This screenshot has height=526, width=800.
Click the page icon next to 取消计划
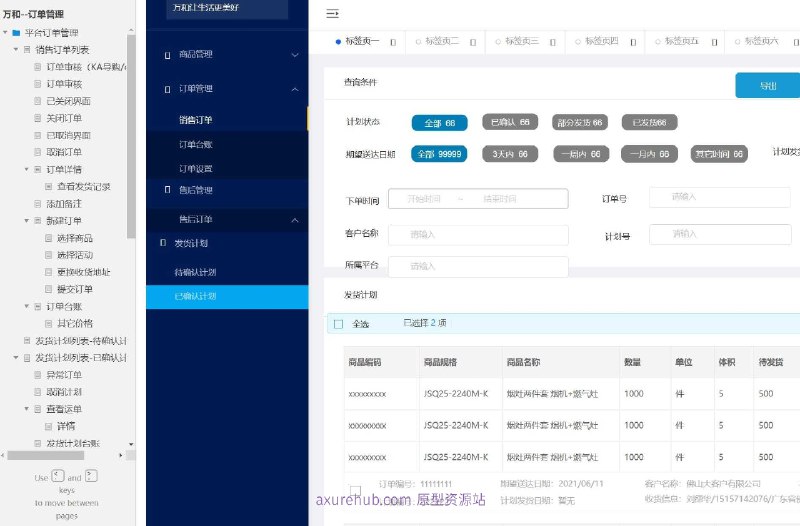click(x=38, y=392)
